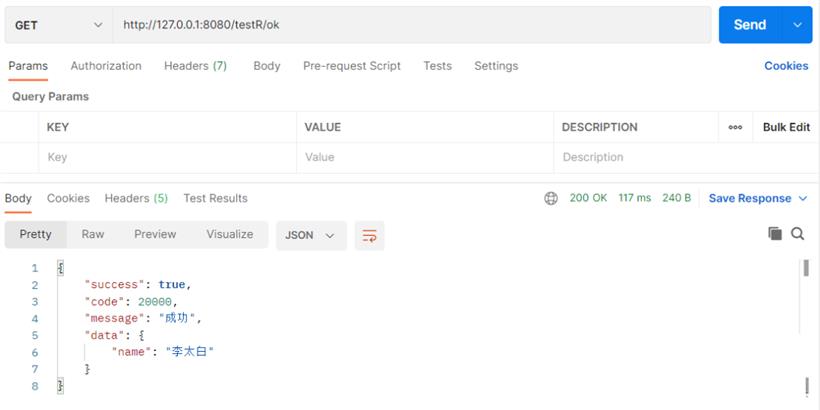Open the Settings tab

click(x=496, y=66)
